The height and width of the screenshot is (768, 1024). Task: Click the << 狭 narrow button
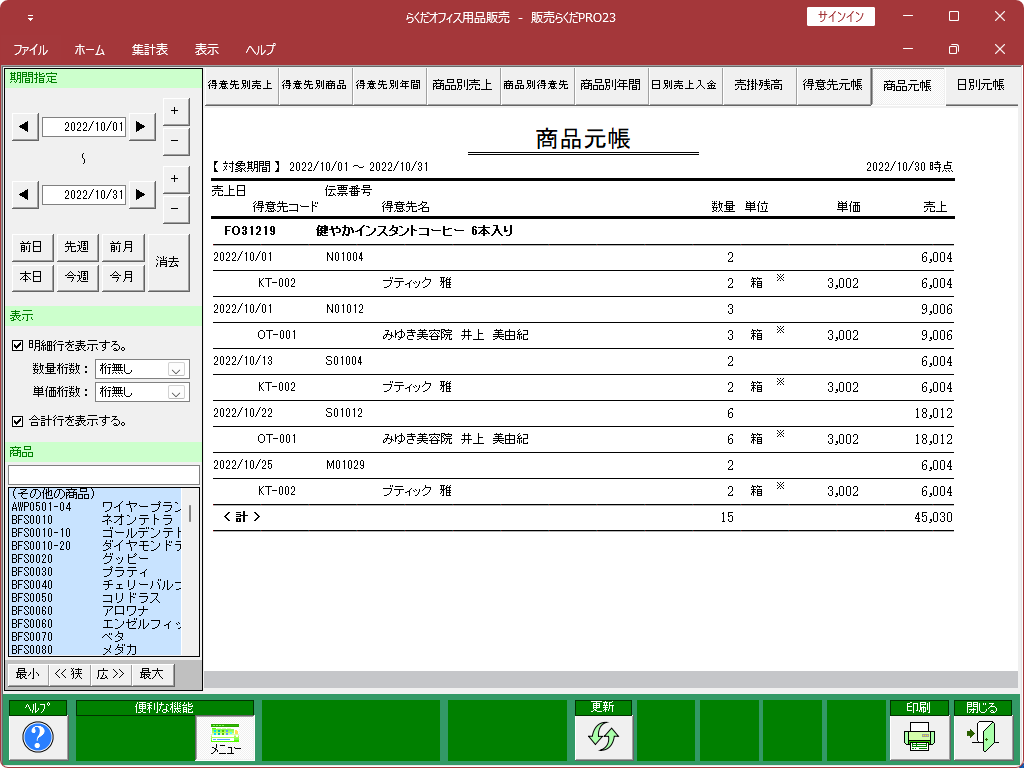pyautogui.click(x=69, y=674)
